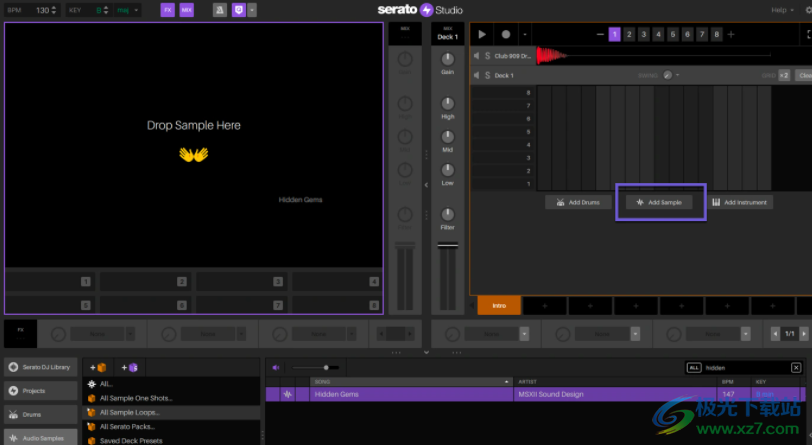
Task: Collapse the mixer with the left arrow
Action: [426, 184]
